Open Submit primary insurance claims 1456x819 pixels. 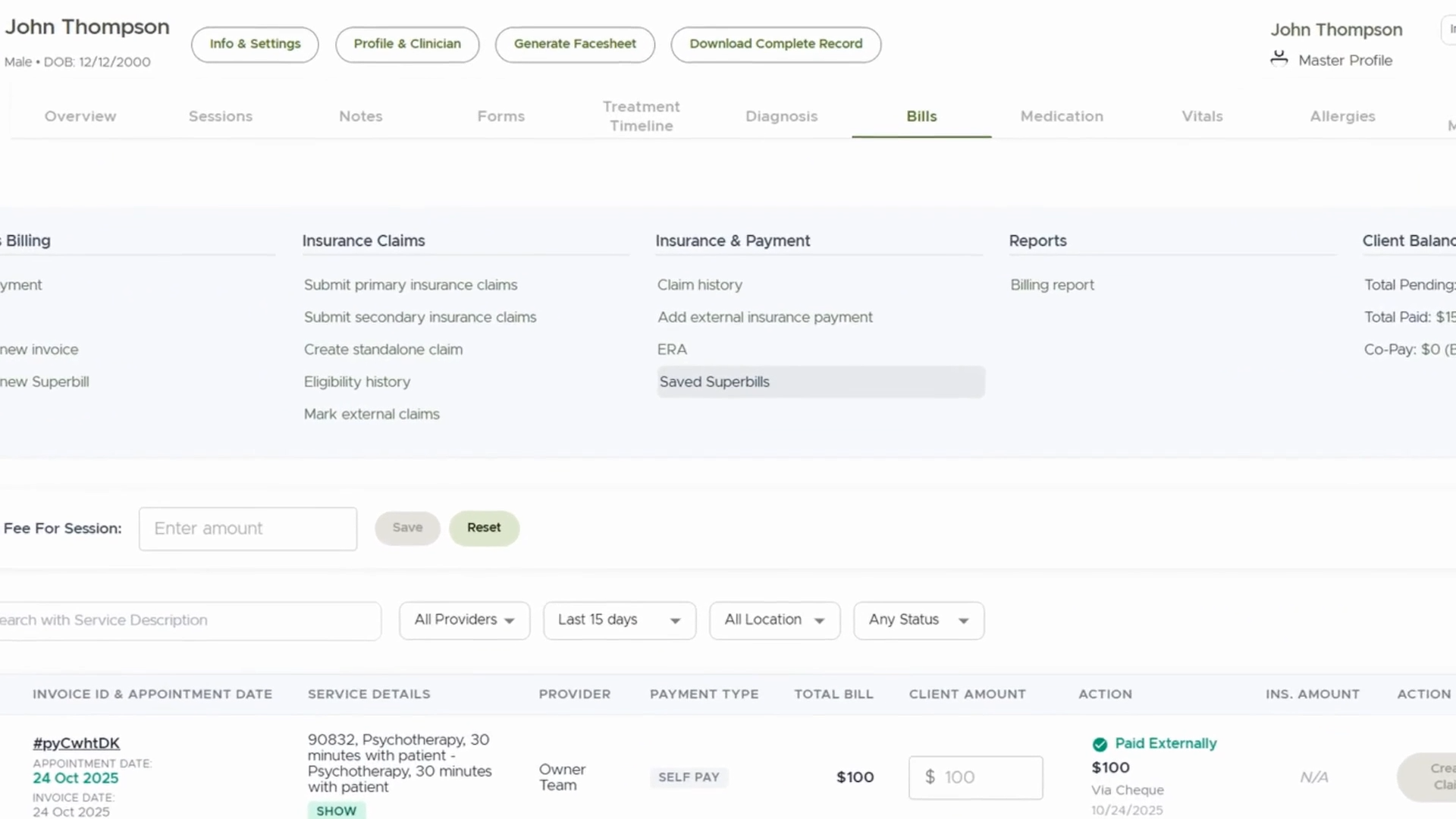click(410, 285)
